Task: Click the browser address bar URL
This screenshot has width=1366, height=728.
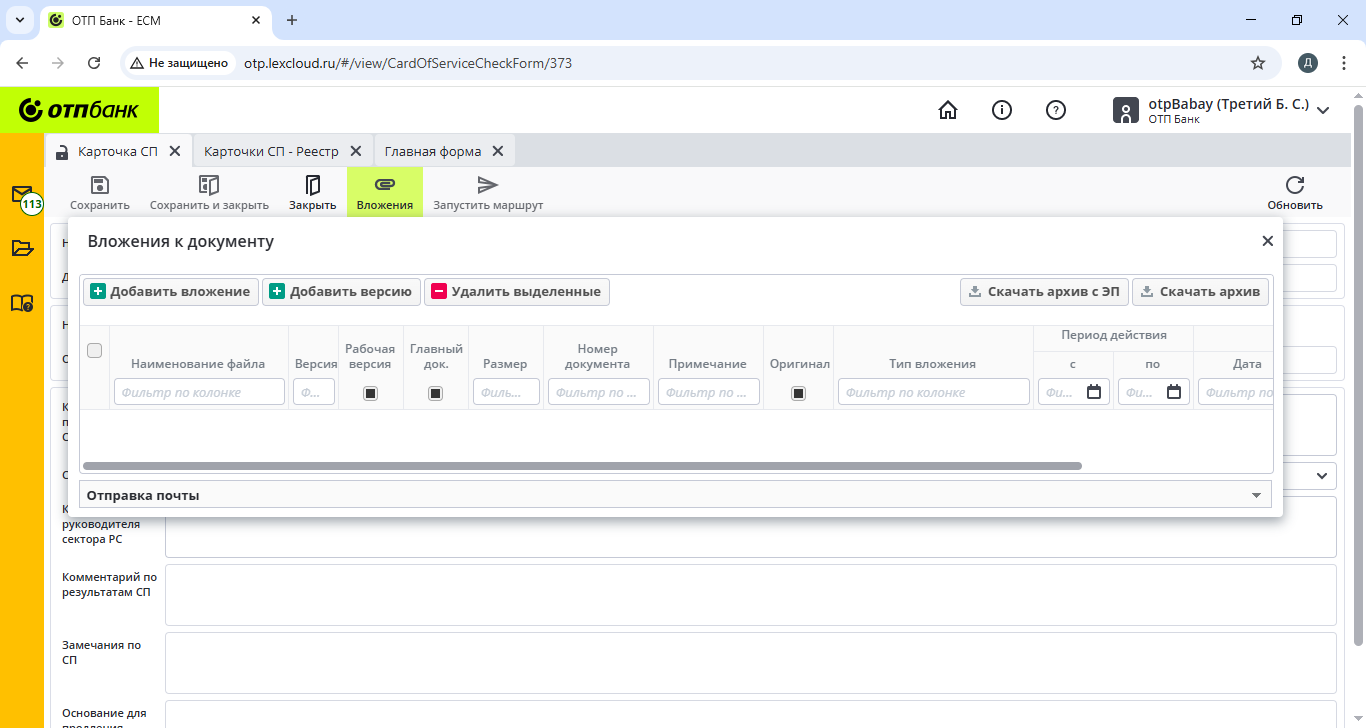Action: tap(408, 63)
